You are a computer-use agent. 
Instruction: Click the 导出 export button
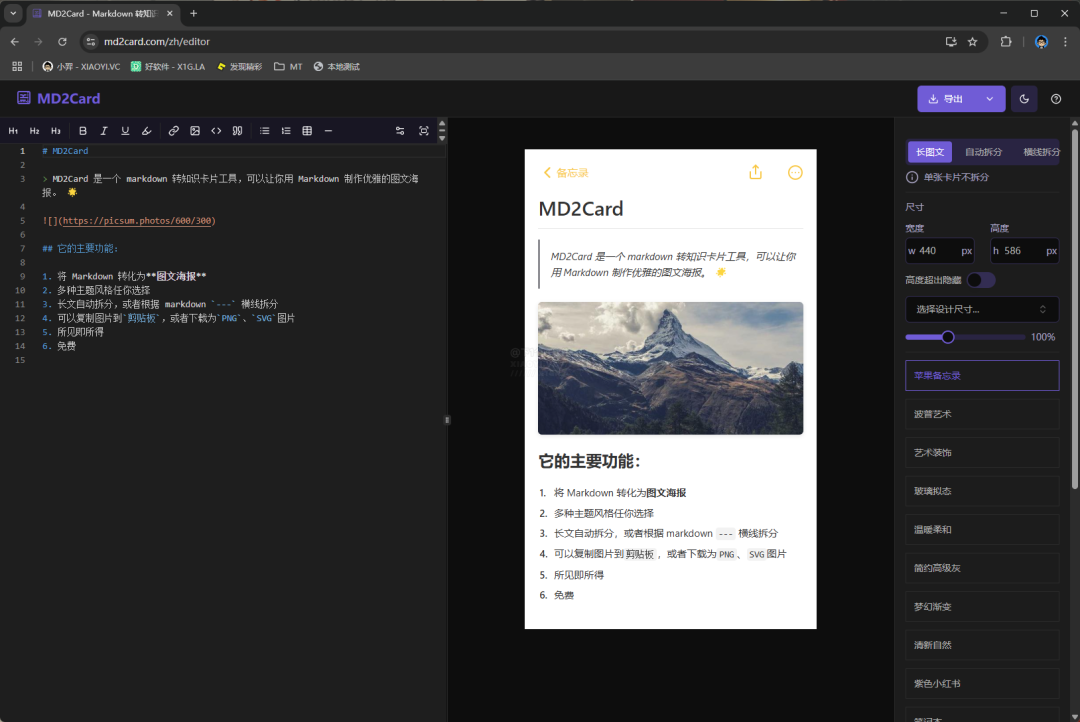tap(946, 99)
